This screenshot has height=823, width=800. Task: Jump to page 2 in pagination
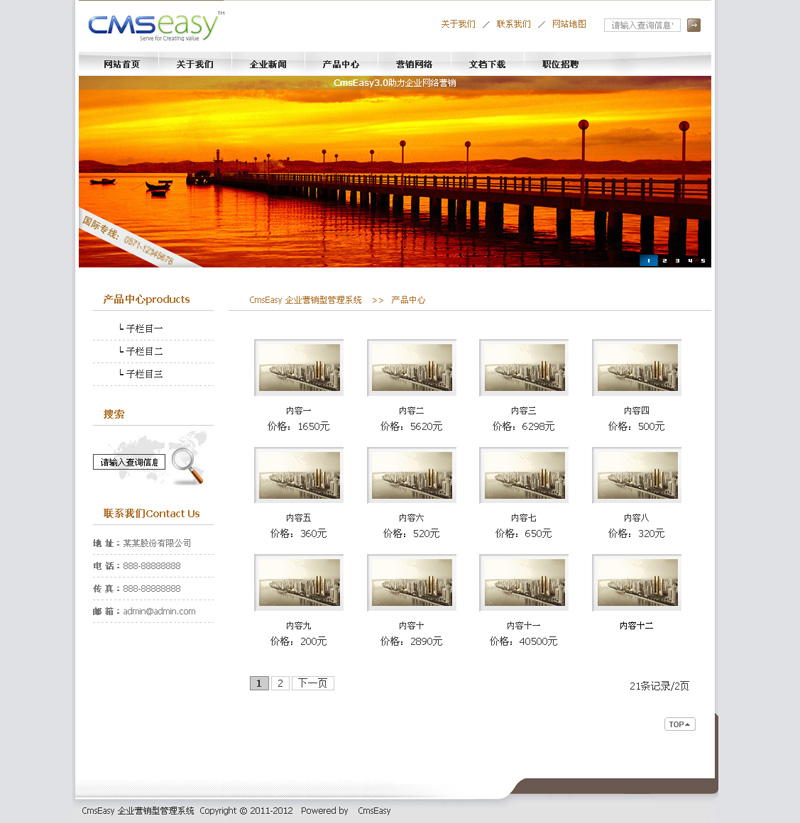pyautogui.click(x=280, y=684)
